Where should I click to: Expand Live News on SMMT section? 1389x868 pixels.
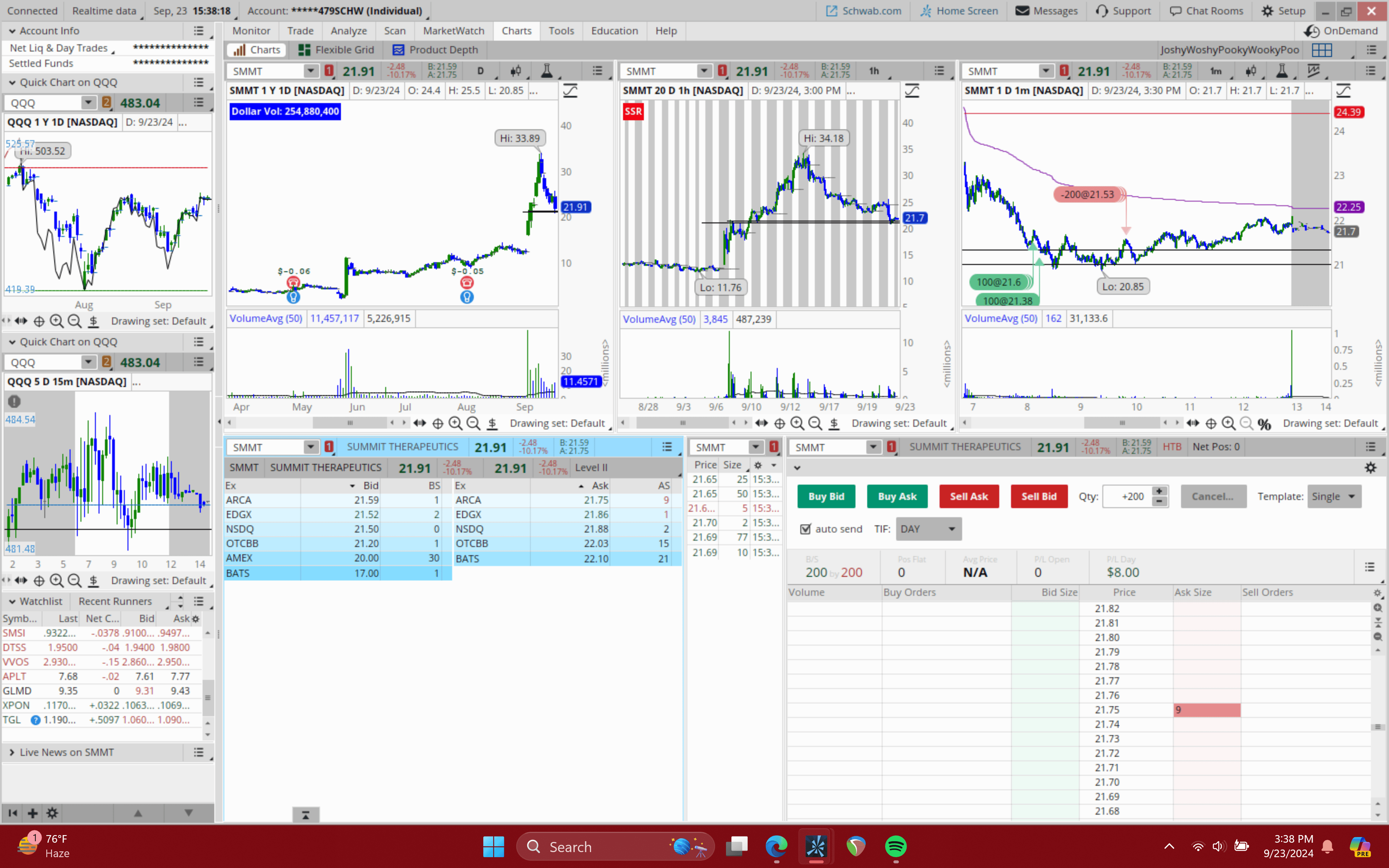click(12, 752)
